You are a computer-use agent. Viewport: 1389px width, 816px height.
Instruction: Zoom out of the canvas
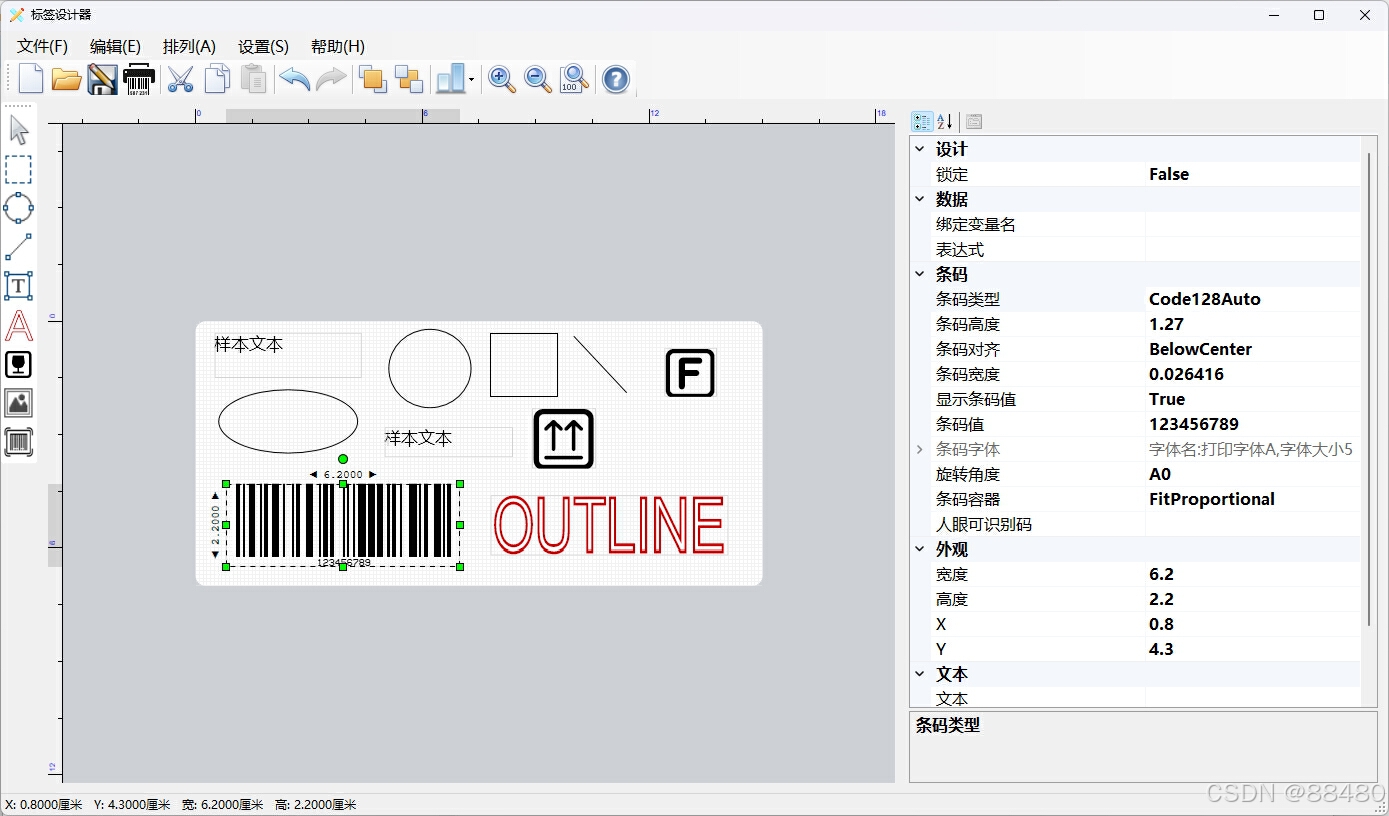538,79
